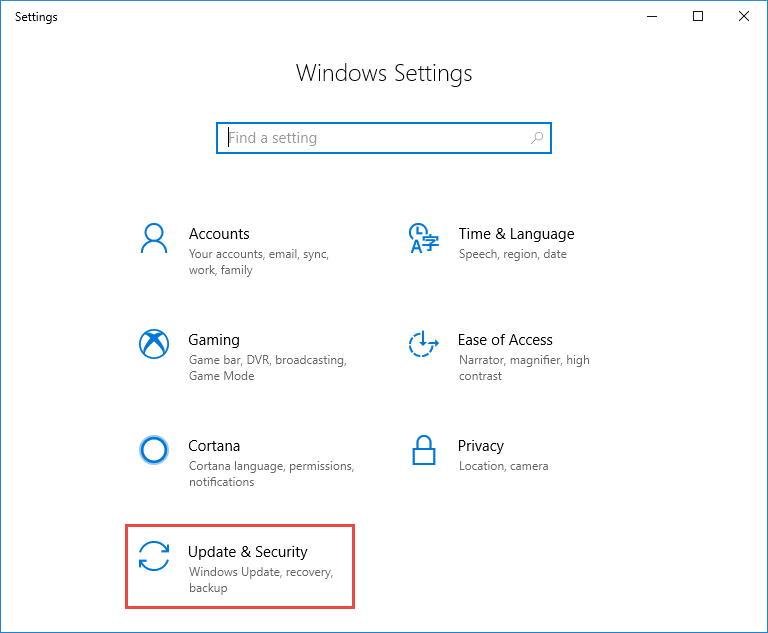Go to Cortana settings title
This screenshot has height=633, width=768.
pos(214,446)
